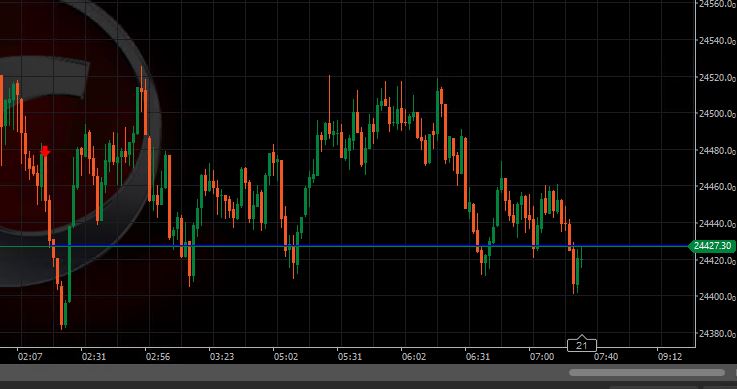
Task: Click the 09:12 time axis label
Action: 669,357
